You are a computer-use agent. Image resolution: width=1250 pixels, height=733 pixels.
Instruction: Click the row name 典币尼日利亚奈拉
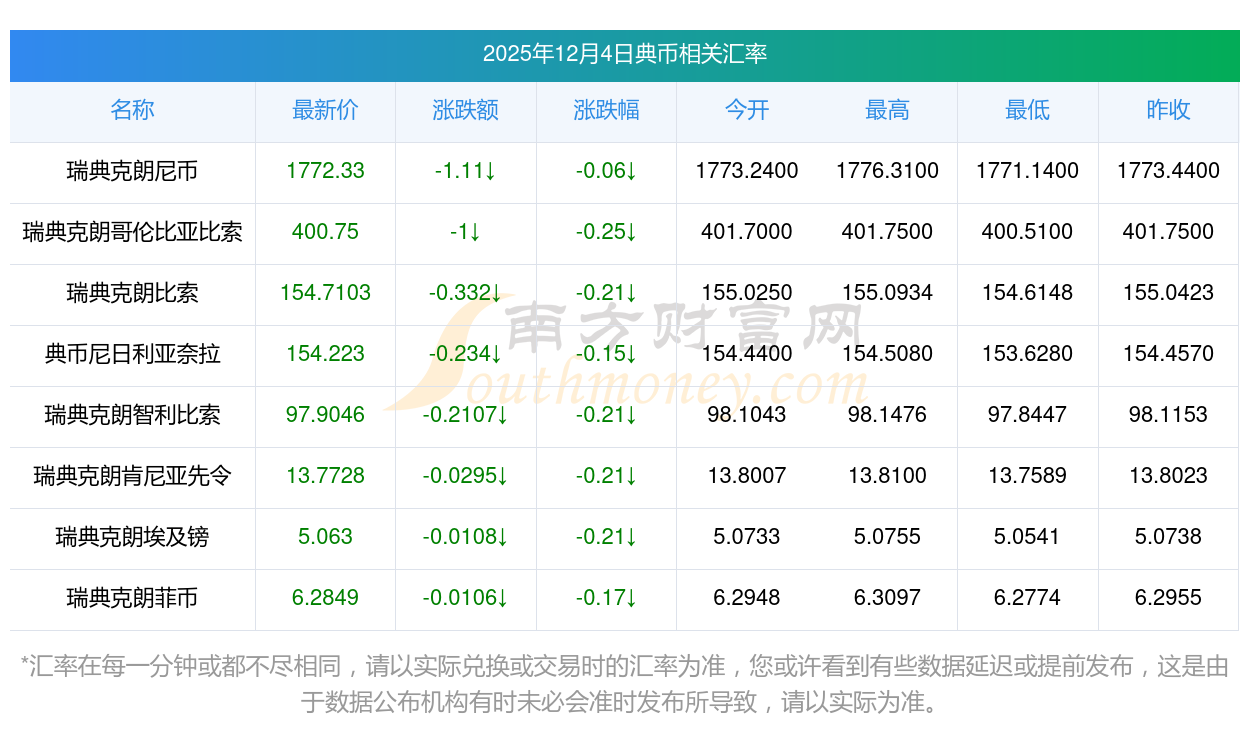133,354
